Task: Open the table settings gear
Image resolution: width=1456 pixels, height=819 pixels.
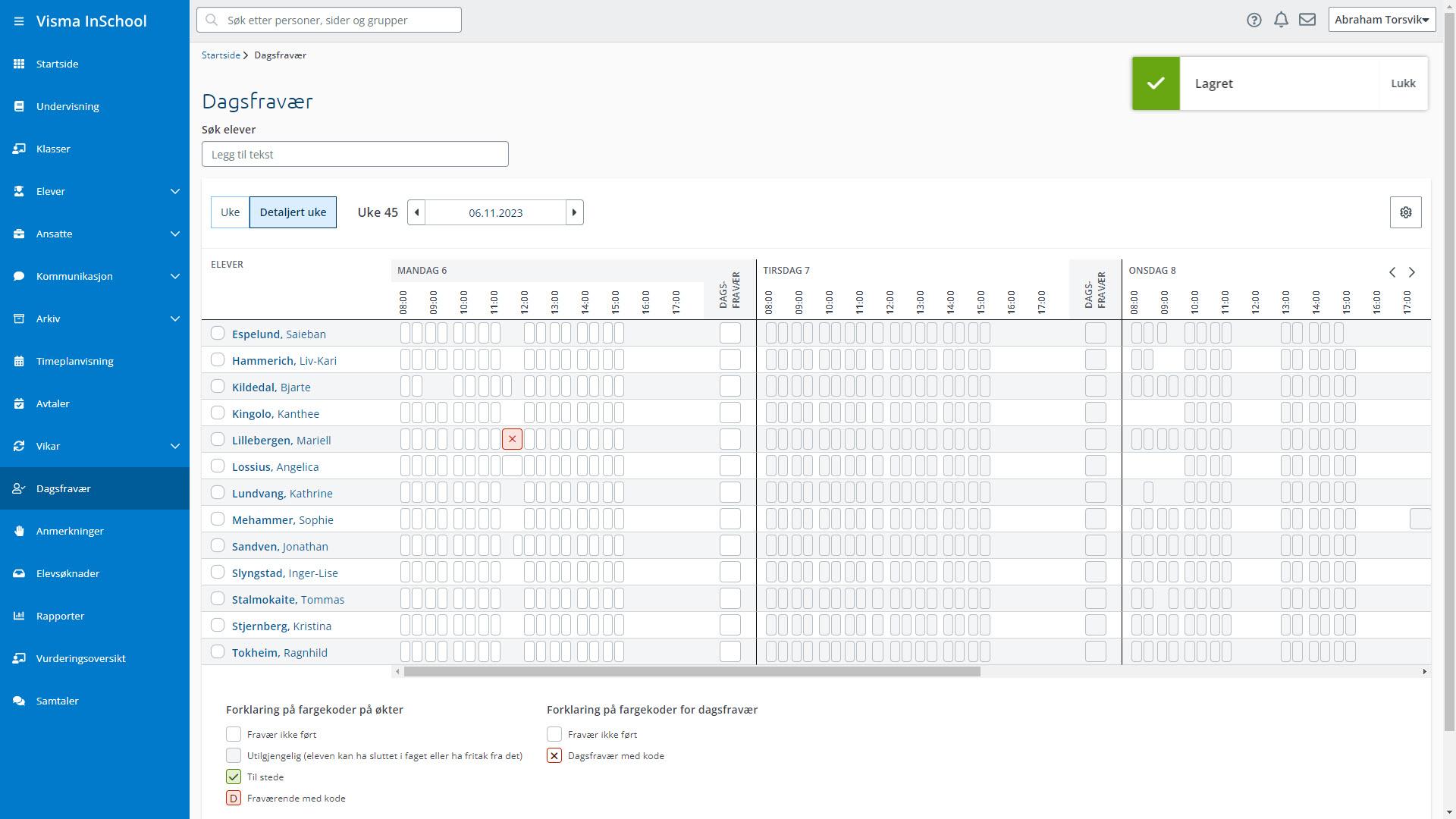Action: (1406, 212)
